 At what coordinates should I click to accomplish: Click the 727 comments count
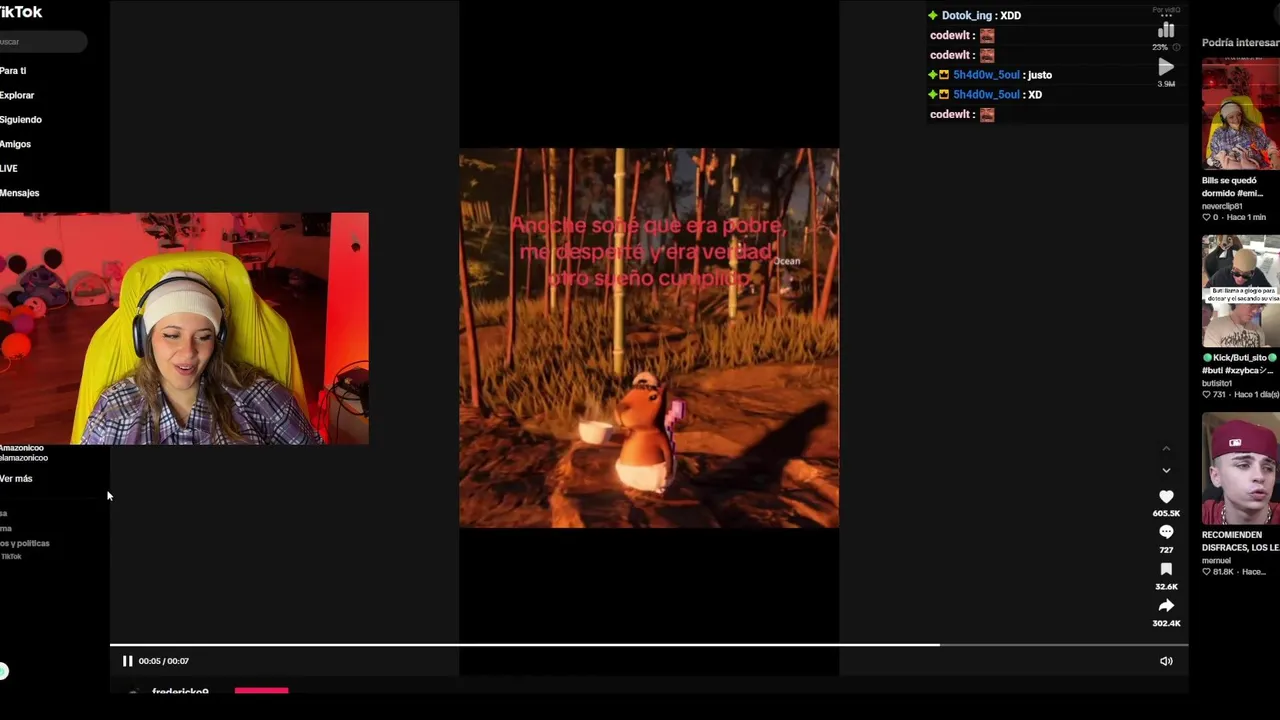[1166, 550]
